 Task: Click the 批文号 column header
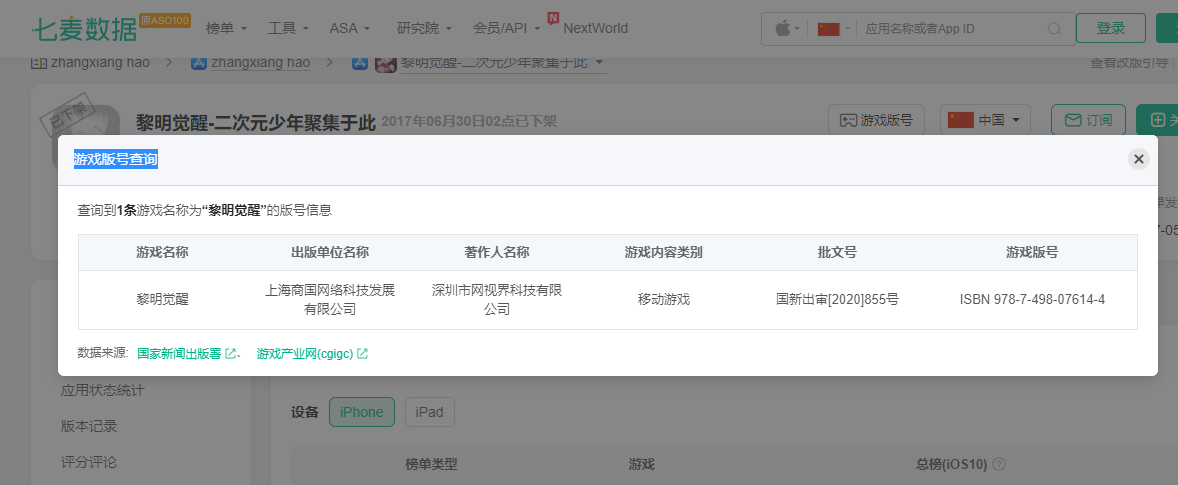pyautogui.click(x=837, y=252)
